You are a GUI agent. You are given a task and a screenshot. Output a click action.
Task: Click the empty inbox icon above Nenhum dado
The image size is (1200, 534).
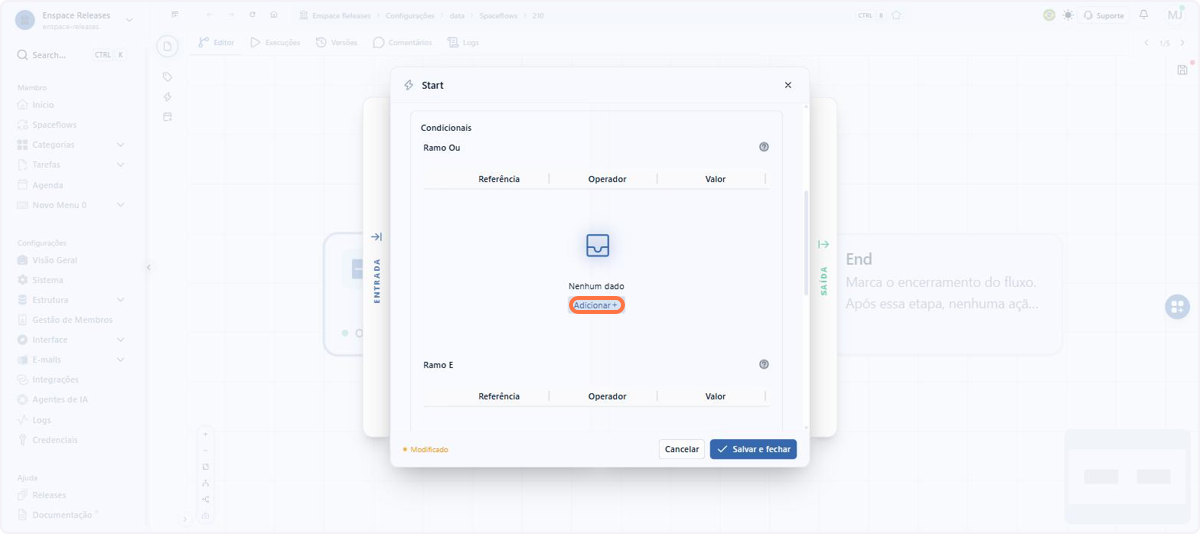coord(597,245)
